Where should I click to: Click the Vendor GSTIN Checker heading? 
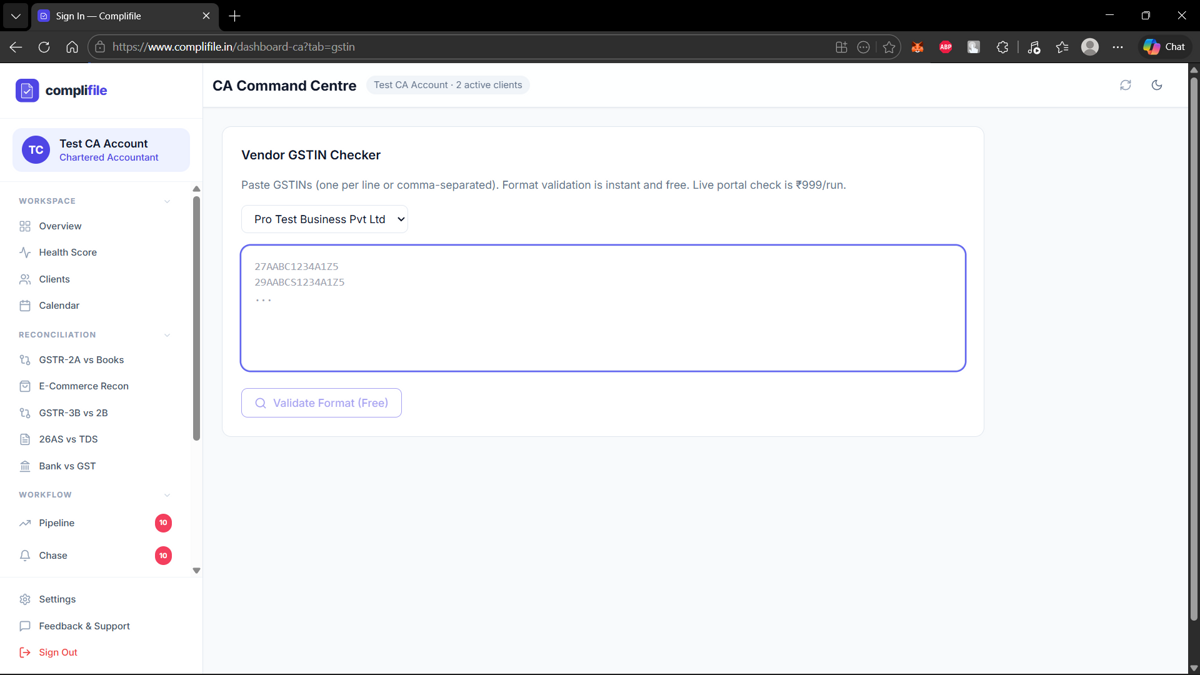311,155
